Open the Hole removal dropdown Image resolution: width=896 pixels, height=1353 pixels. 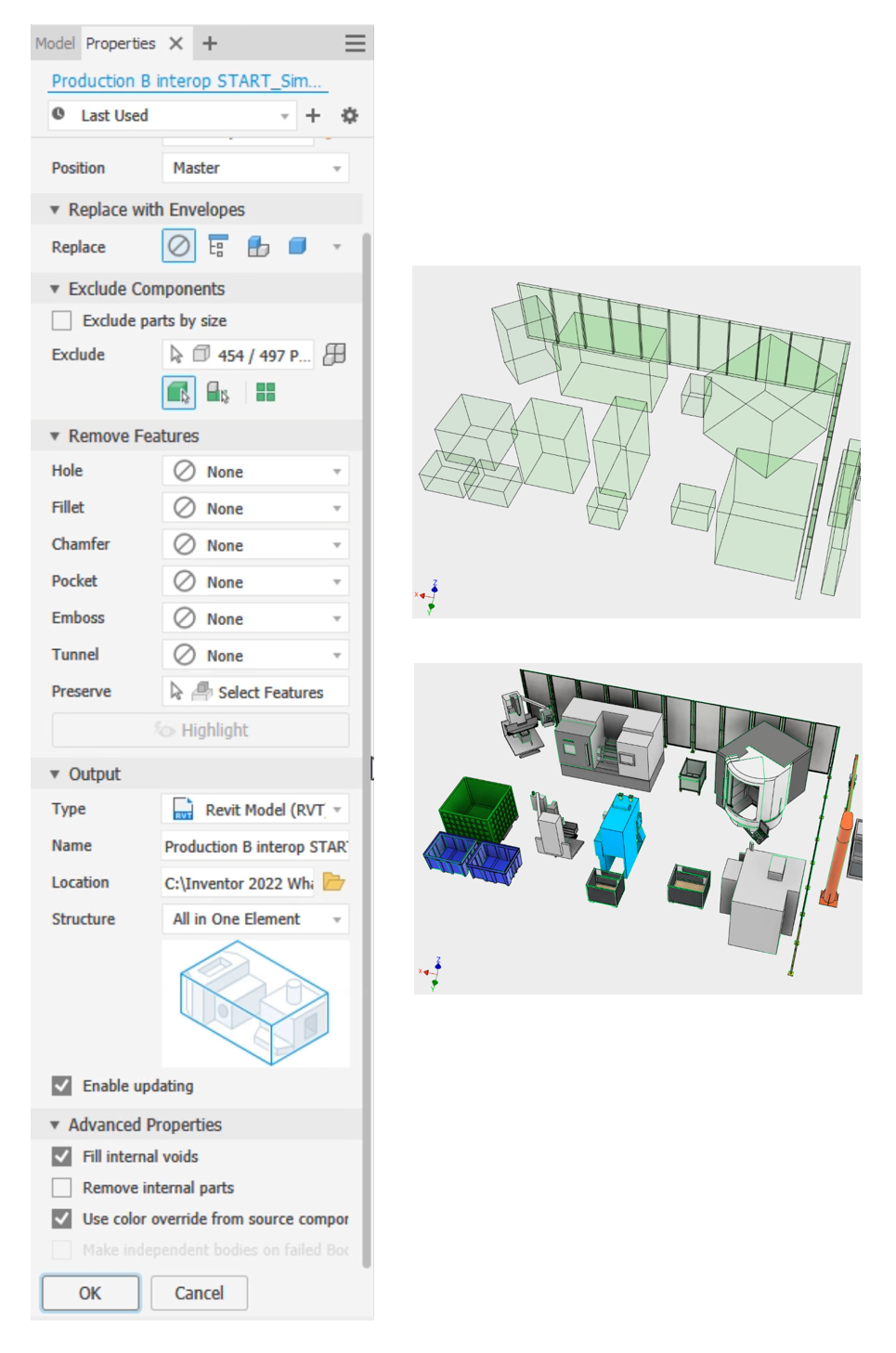[255, 471]
